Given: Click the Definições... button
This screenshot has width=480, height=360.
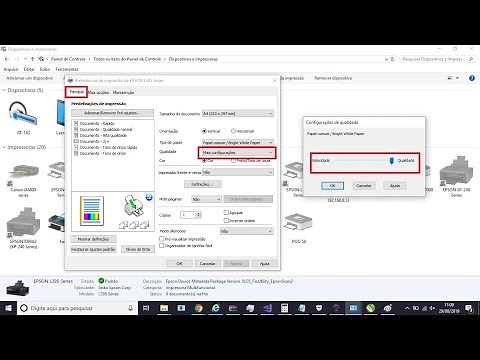Looking at the screenshot, I should point(203,184).
